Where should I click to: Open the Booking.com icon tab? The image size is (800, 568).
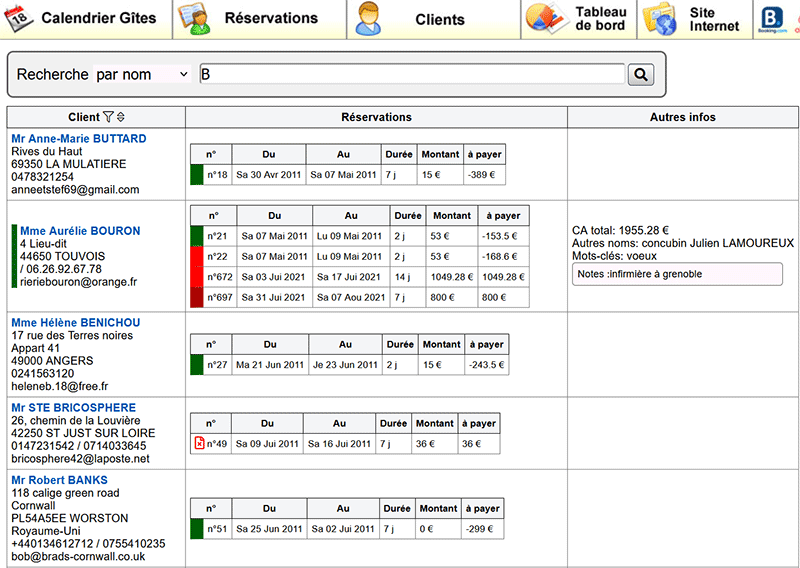click(x=772, y=19)
